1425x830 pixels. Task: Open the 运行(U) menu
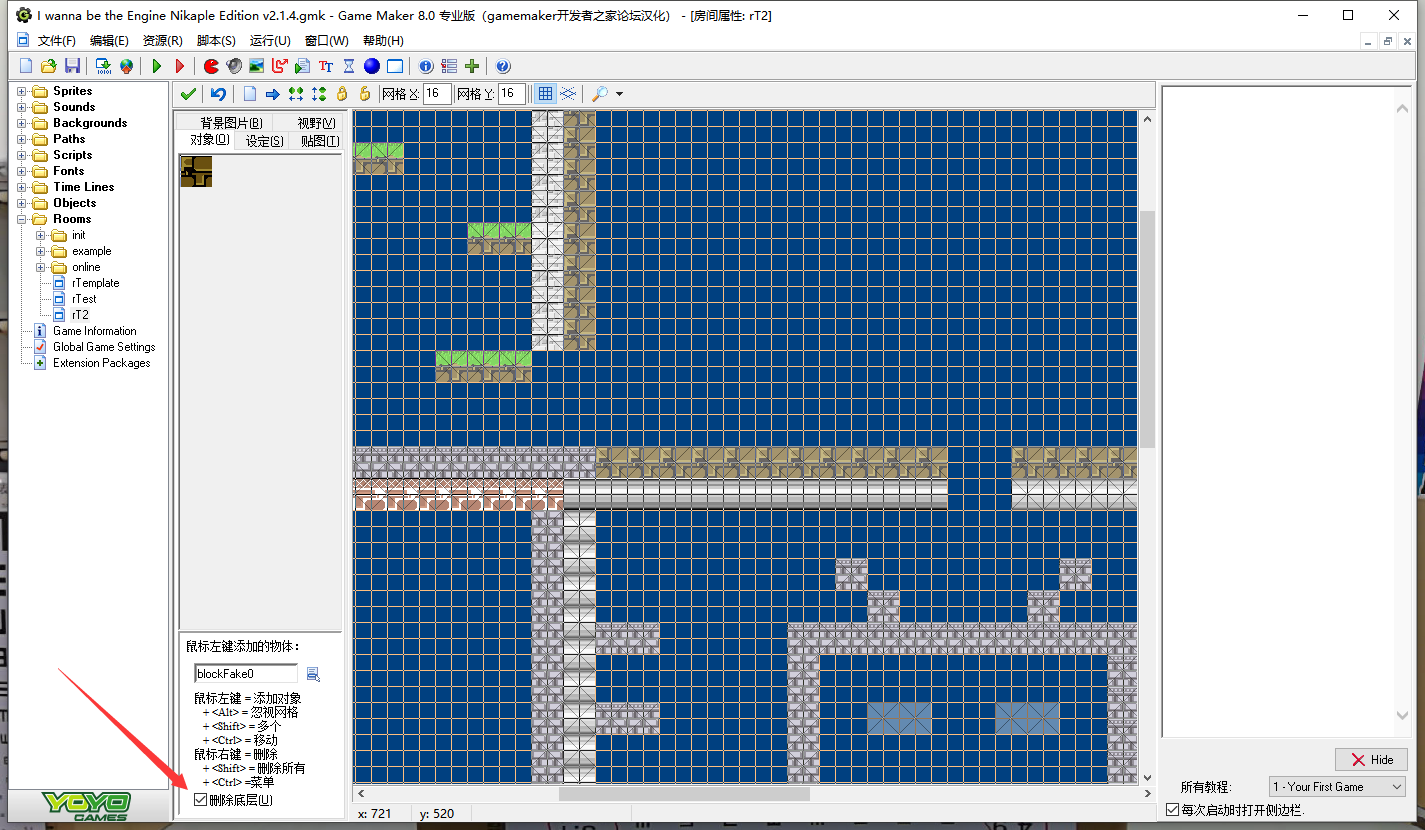click(270, 41)
